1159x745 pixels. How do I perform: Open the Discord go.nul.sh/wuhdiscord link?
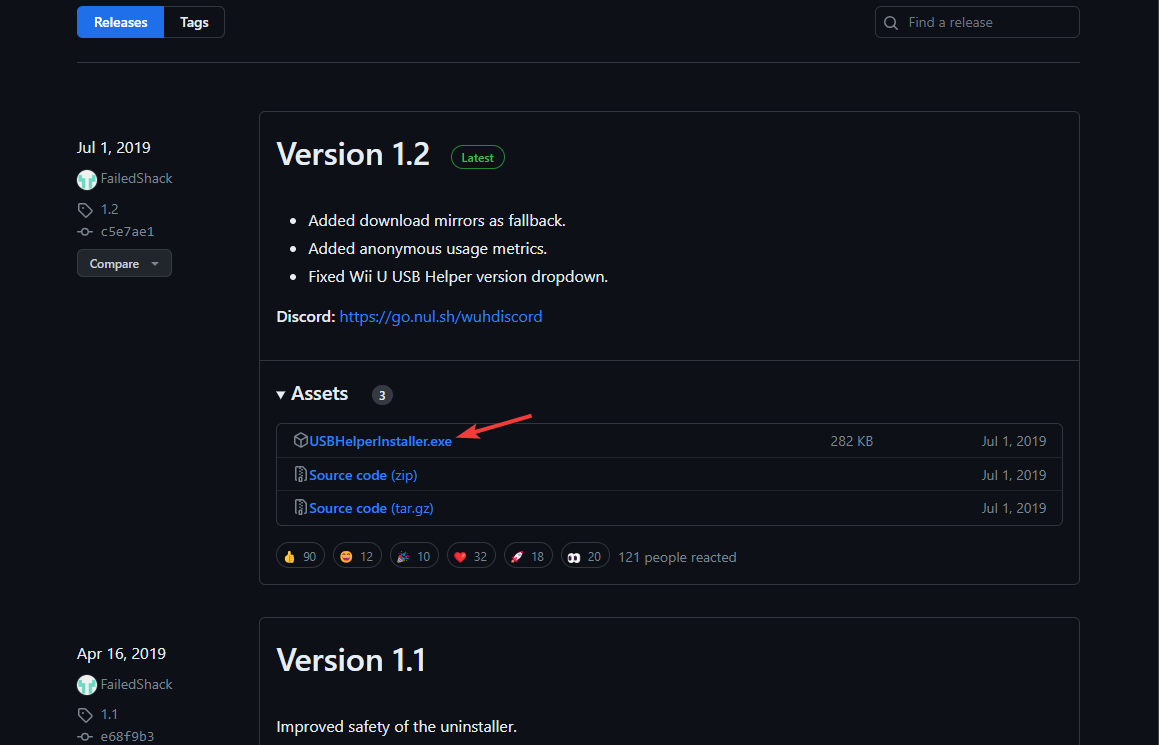click(x=441, y=316)
